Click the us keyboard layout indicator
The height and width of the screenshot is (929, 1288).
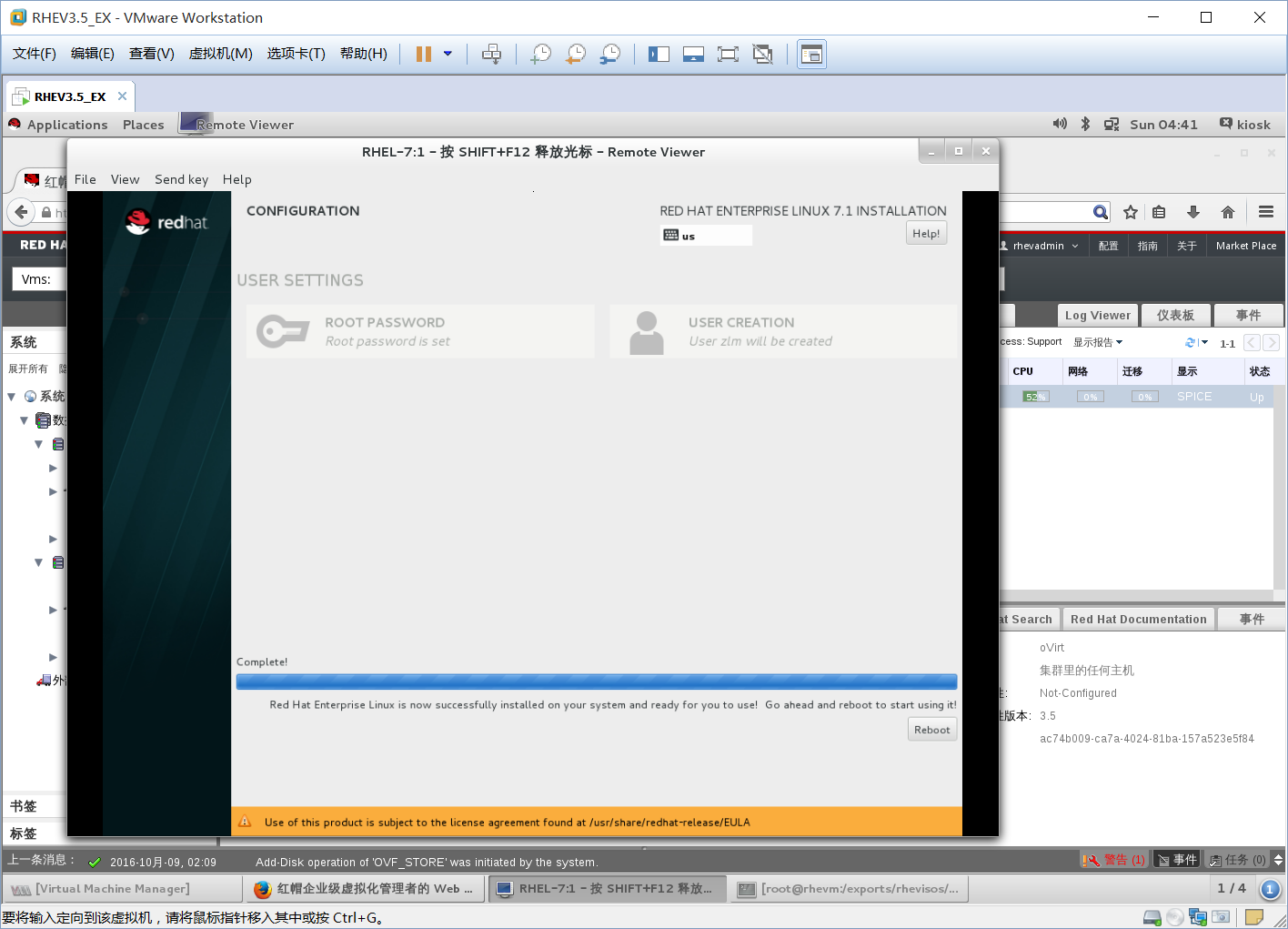coord(706,236)
